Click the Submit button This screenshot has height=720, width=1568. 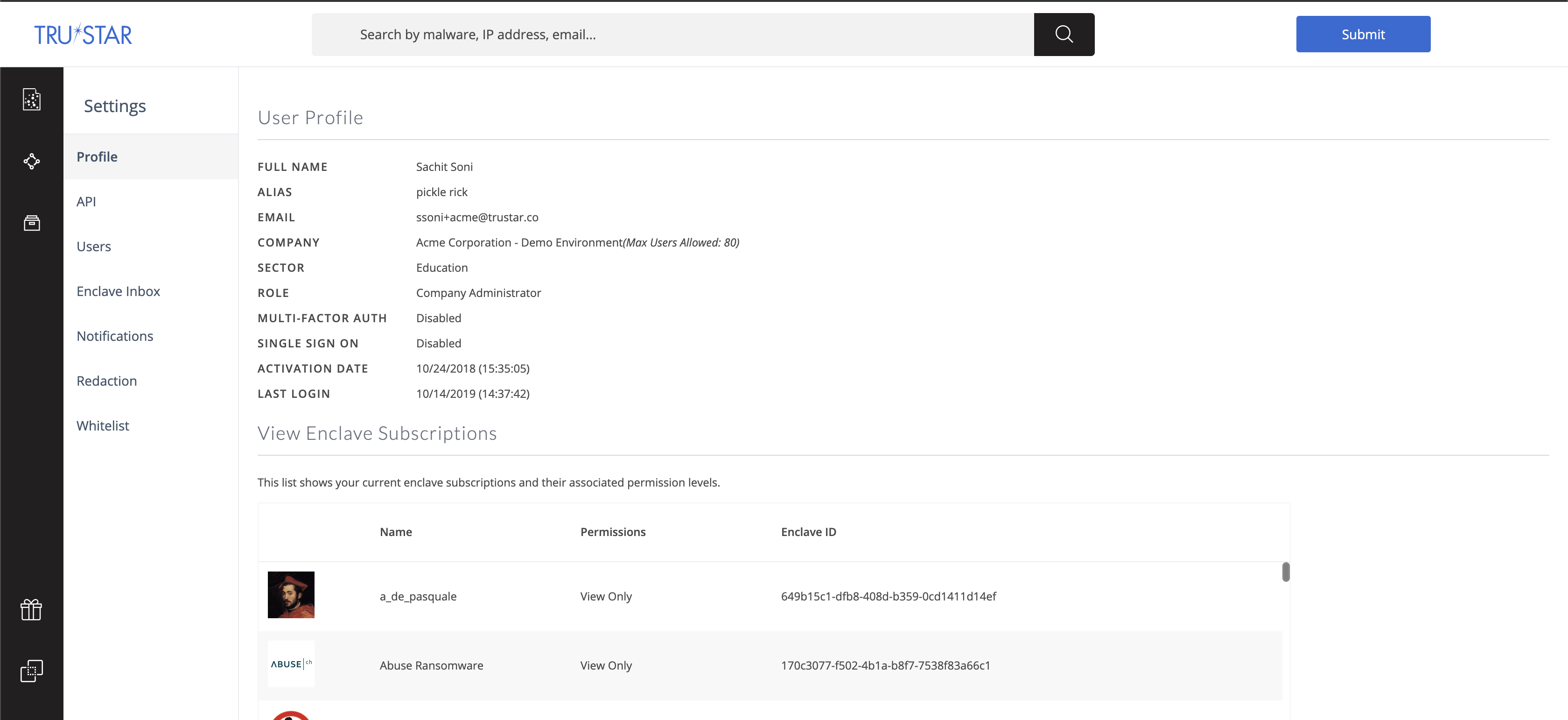[1363, 34]
